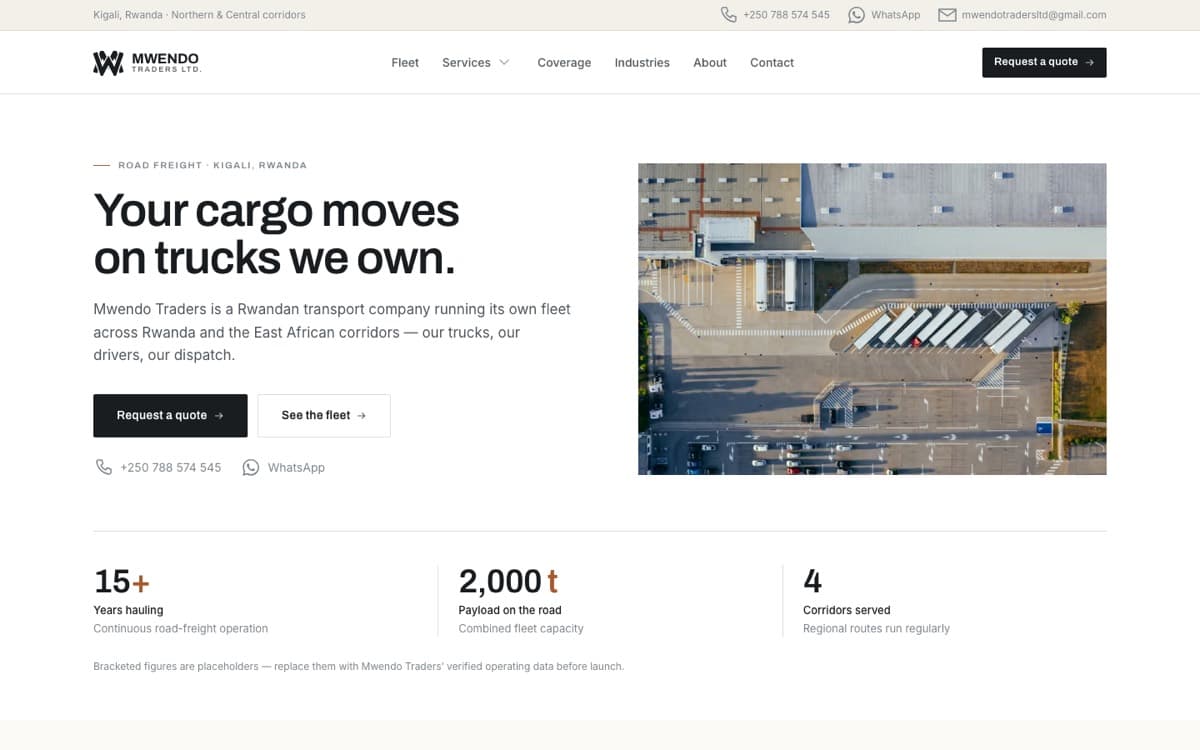This screenshot has height=750, width=1200.
Task: Click the See the fleet button
Action: pyautogui.click(x=324, y=415)
